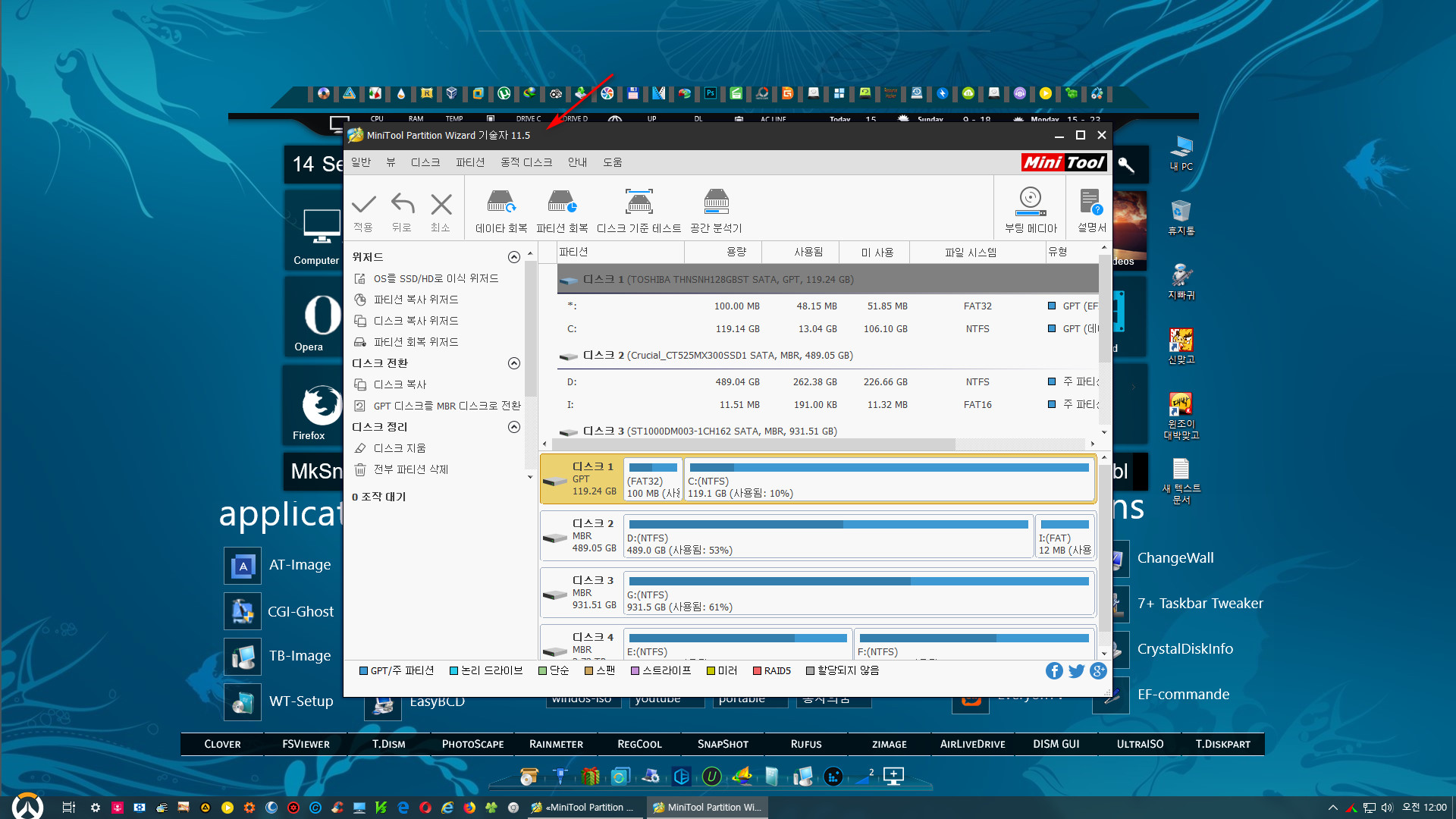
Task: Click the 뒤로 (Undo) arrow icon
Action: tap(402, 204)
